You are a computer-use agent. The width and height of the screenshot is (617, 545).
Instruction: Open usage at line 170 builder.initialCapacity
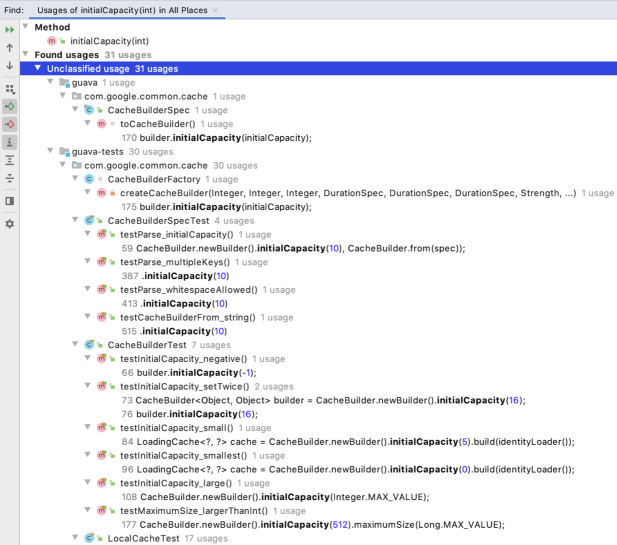pos(216,138)
